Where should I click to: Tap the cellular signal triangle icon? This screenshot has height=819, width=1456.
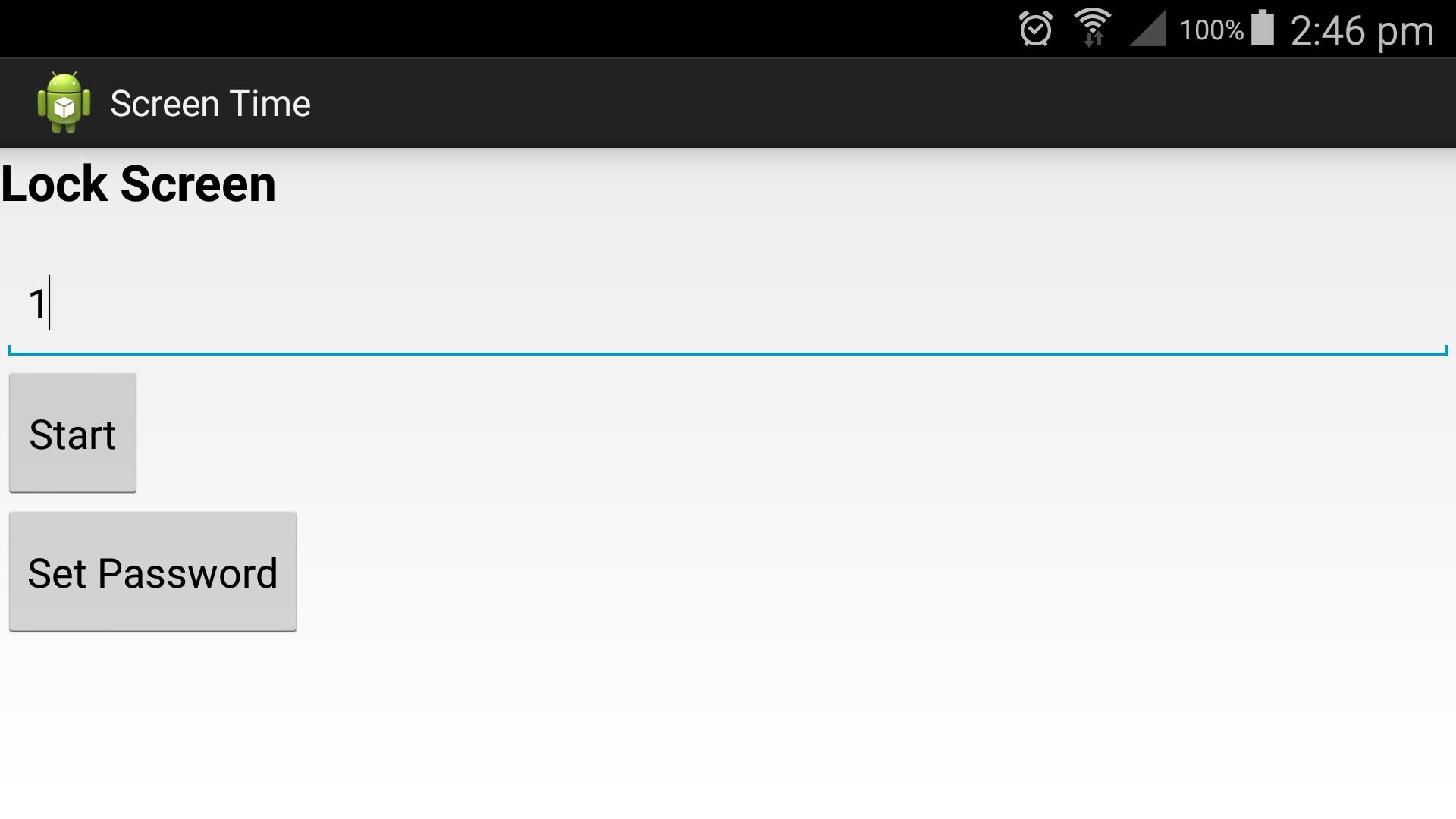(x=1147, y=30)
